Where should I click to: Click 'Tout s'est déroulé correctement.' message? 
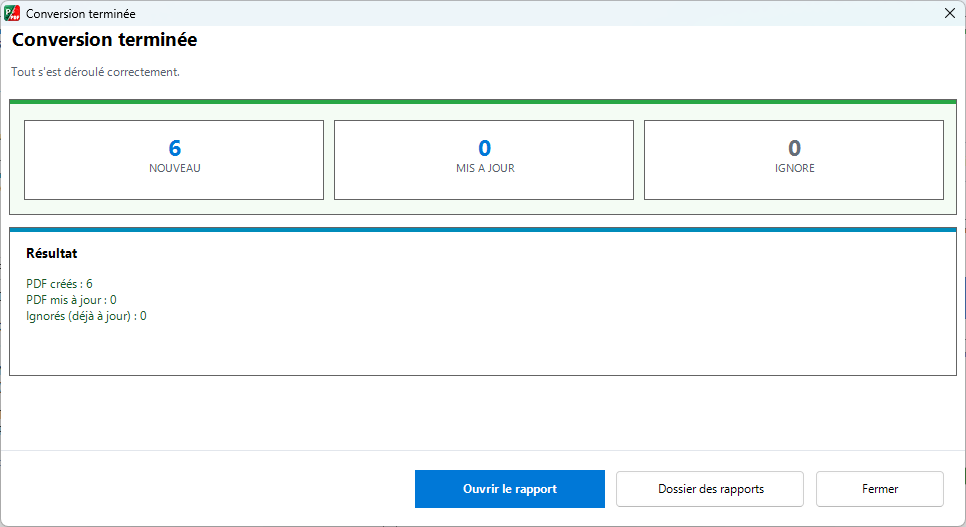(x=95, y=71)
